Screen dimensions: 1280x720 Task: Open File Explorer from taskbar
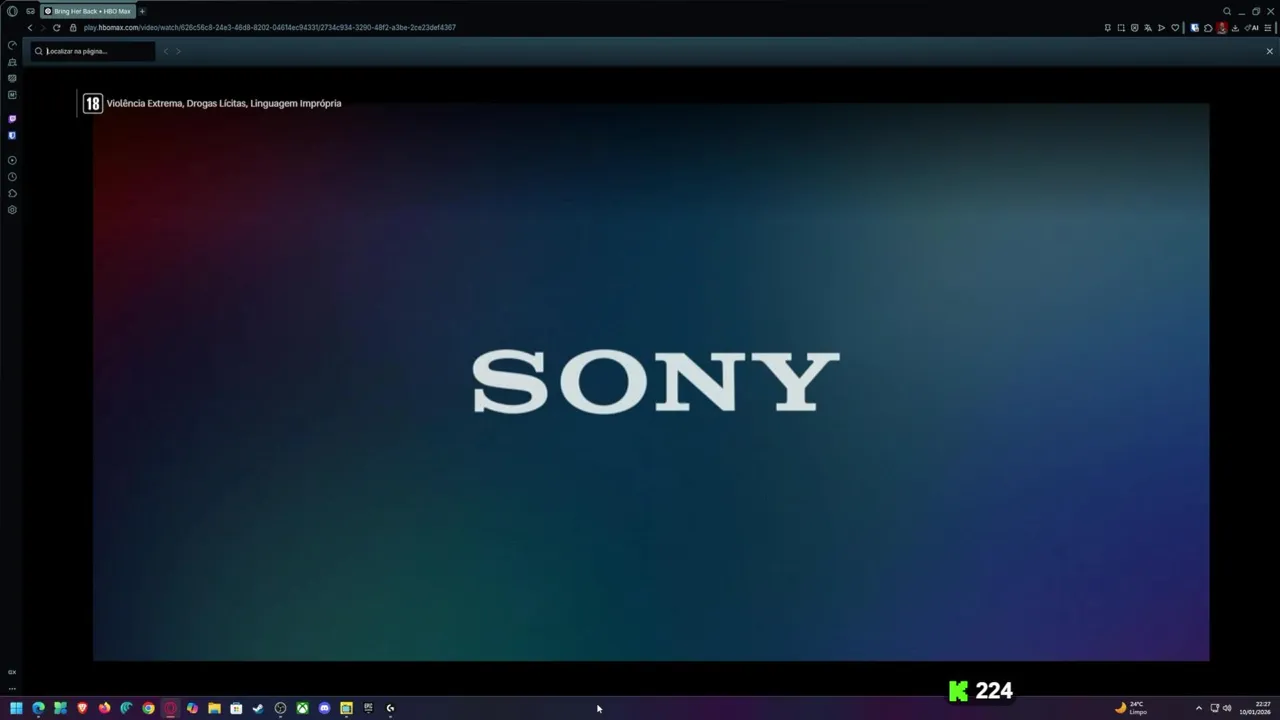click(214, 708)
